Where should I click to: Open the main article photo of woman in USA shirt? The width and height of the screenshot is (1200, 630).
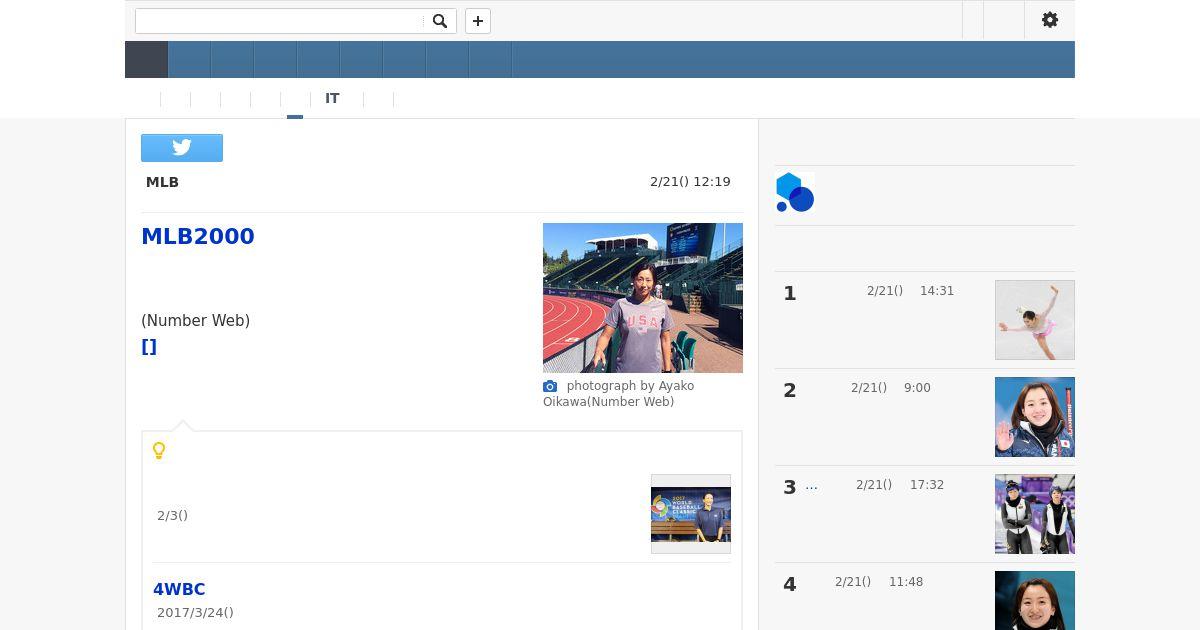click(643, 298)
